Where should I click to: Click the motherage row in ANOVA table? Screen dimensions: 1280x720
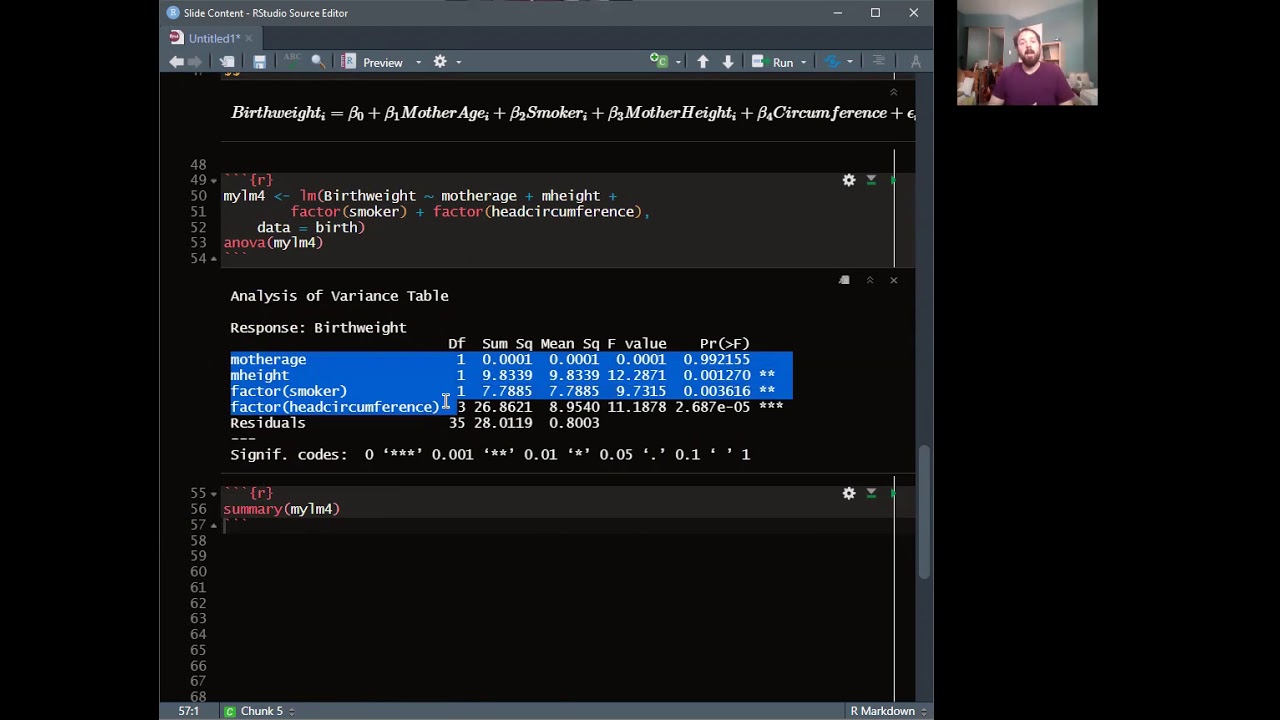pyautogui.click(x=511, y=359)
